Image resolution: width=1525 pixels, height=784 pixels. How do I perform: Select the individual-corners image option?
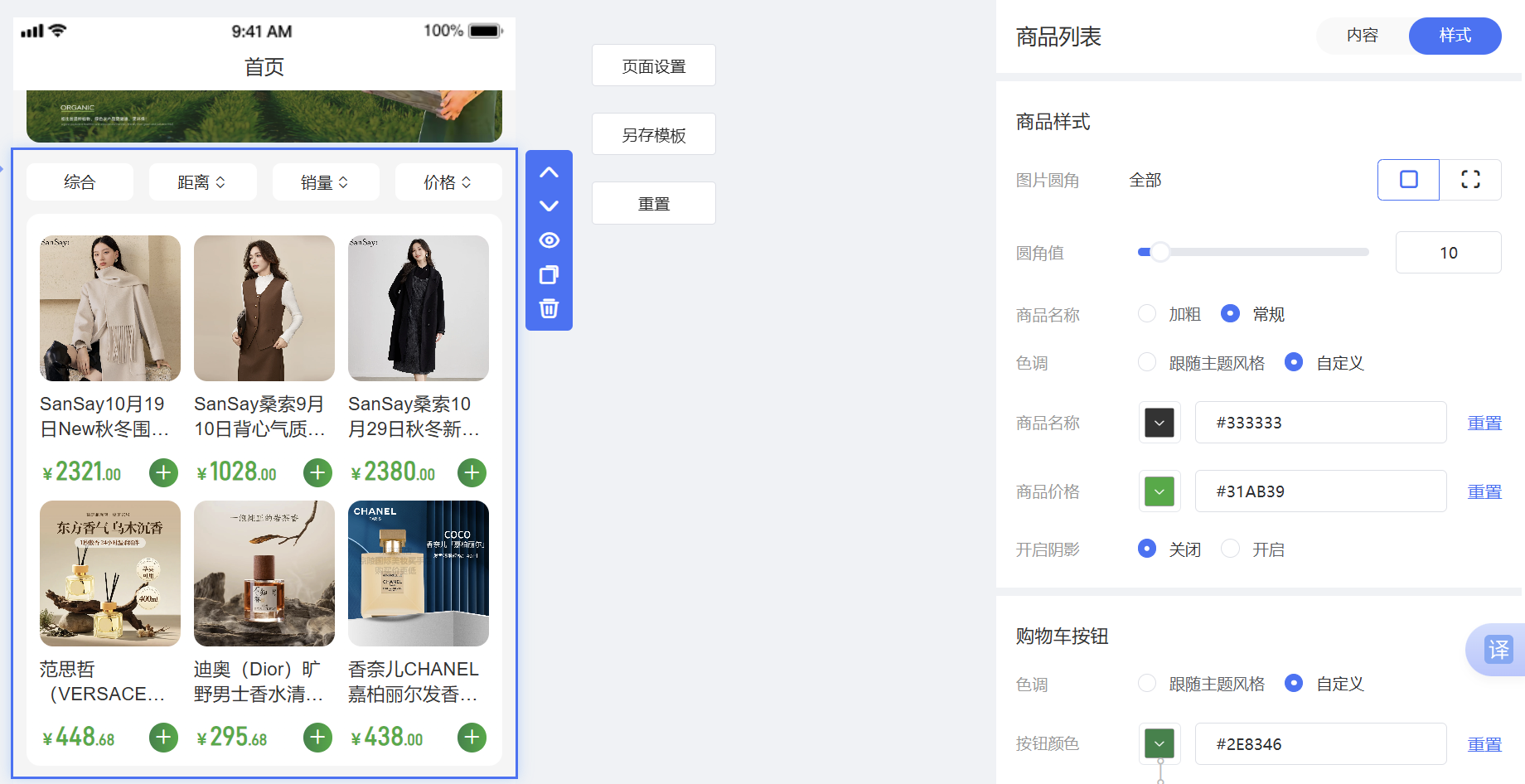click(1470, 180)
